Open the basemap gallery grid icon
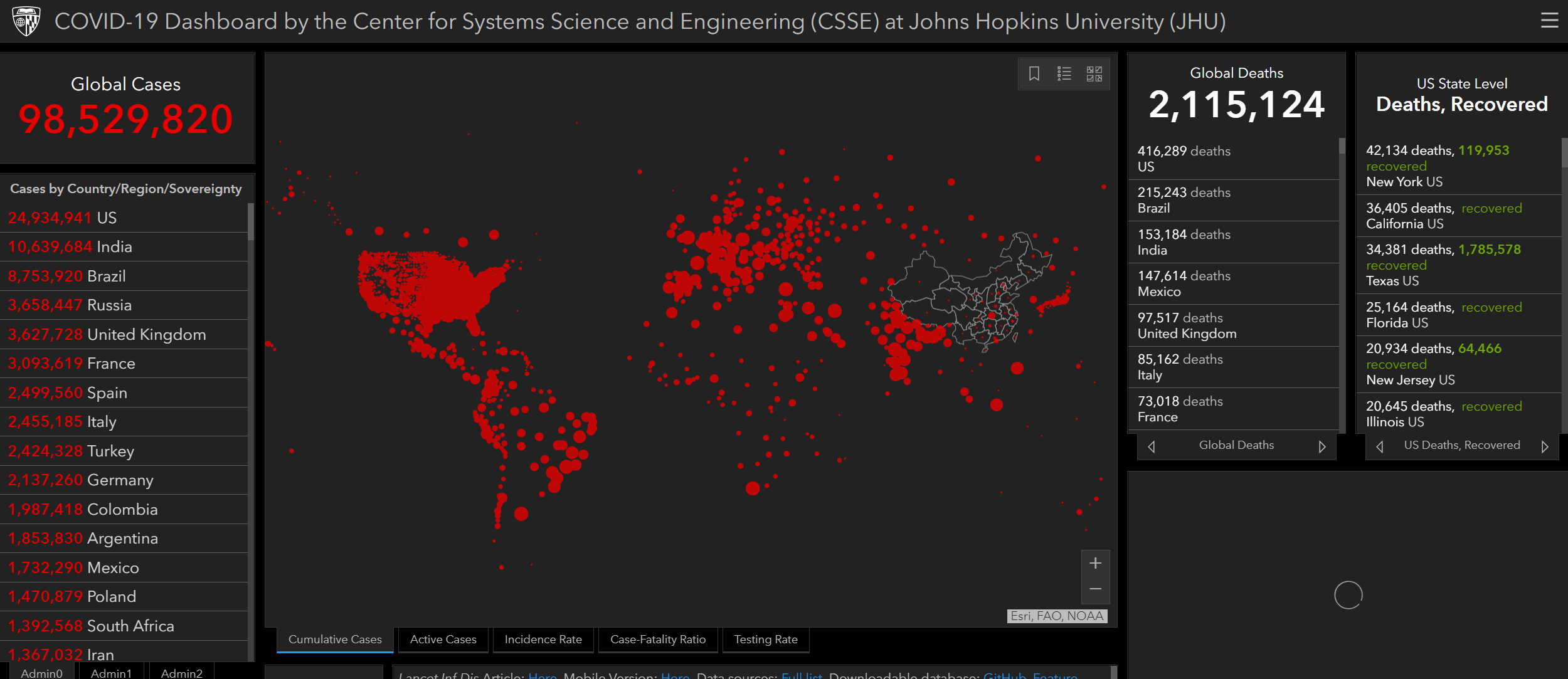The image size is (1568, 679). click(1094, 74)
